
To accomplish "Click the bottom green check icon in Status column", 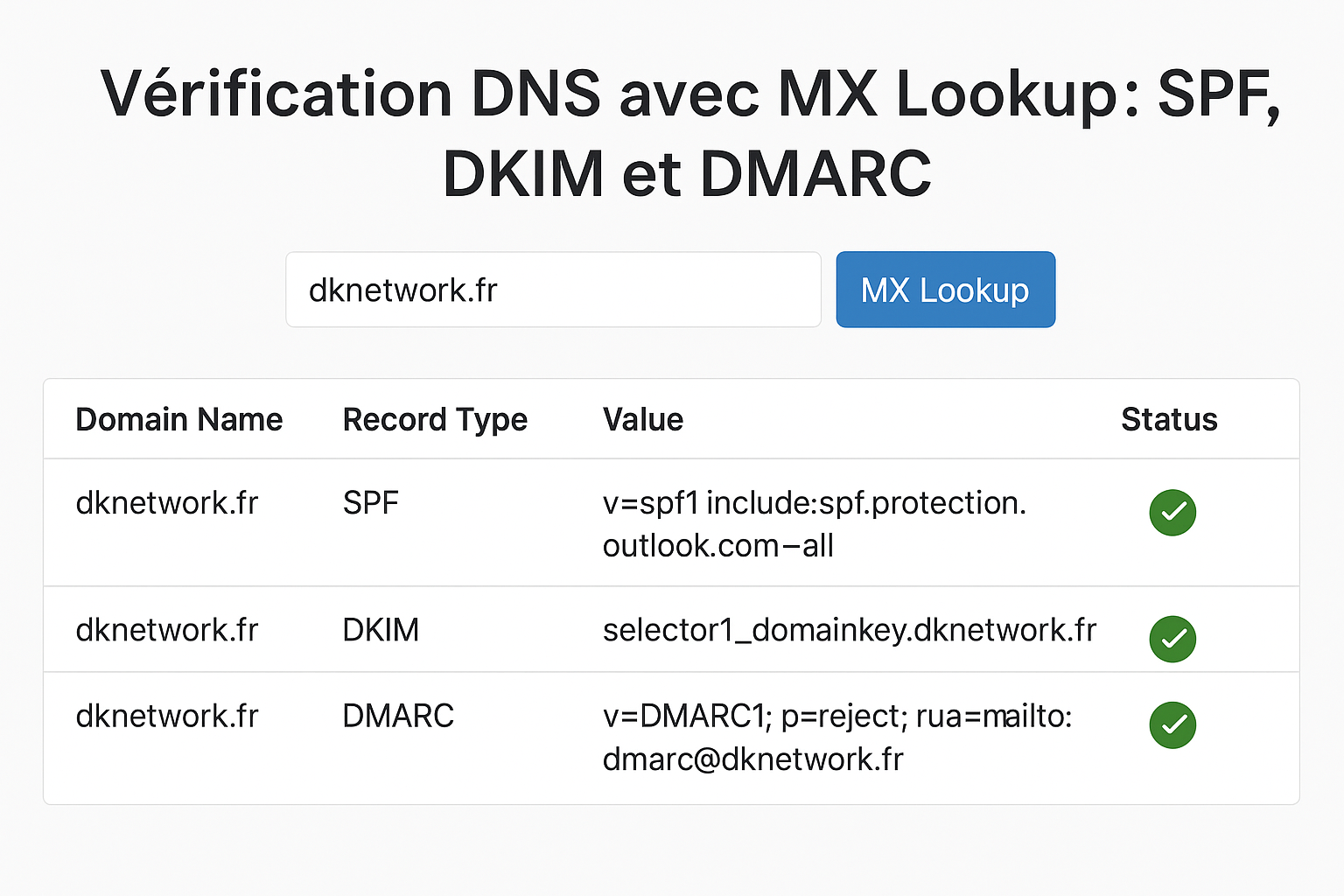I will [1172, 725].
